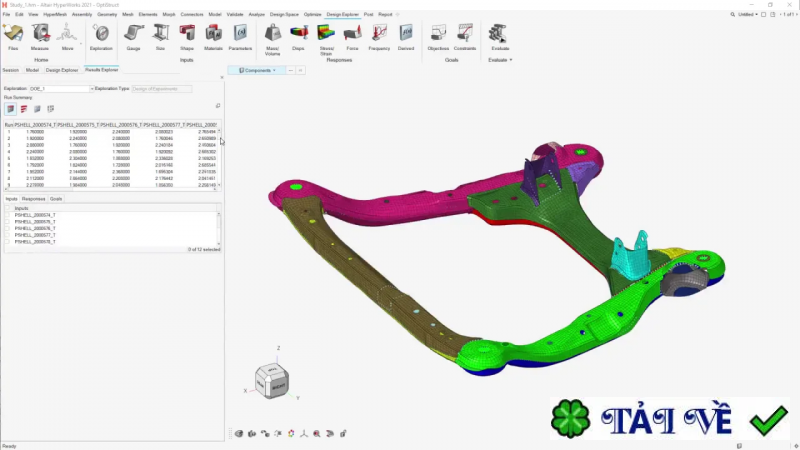Screen dimensions: 800x450
Task: Open the Files tool in the ribbon
Action: tap(13, 37)
